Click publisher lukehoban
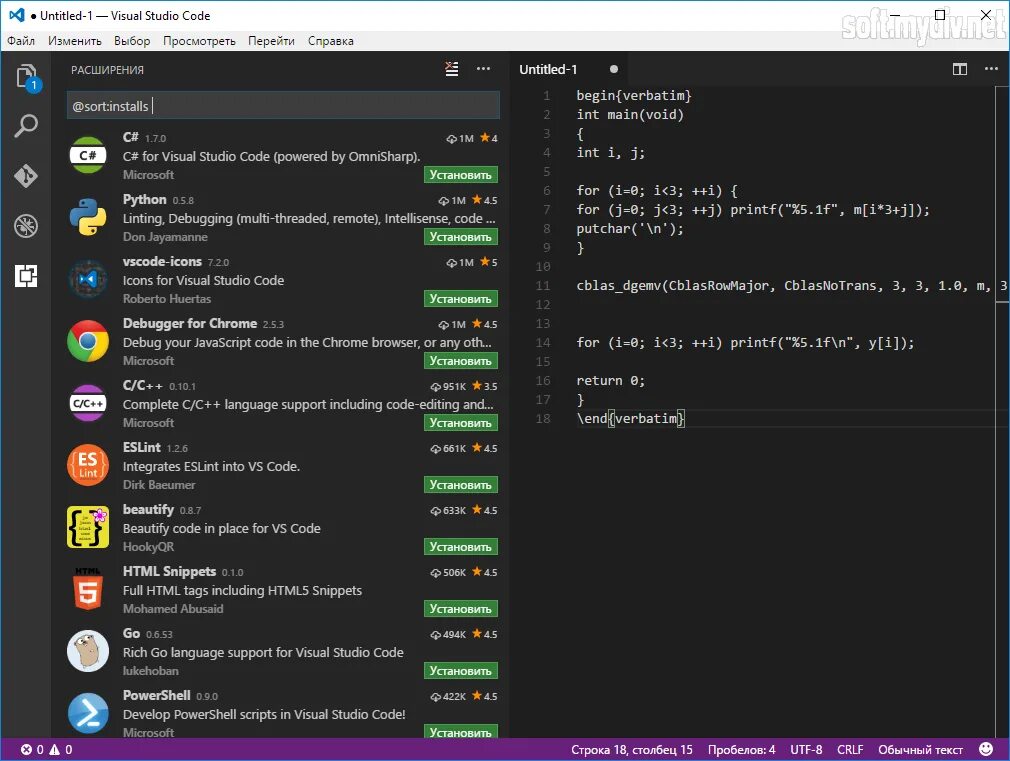The height and width of the screenshot is (761, 1010). coord(151,670)
